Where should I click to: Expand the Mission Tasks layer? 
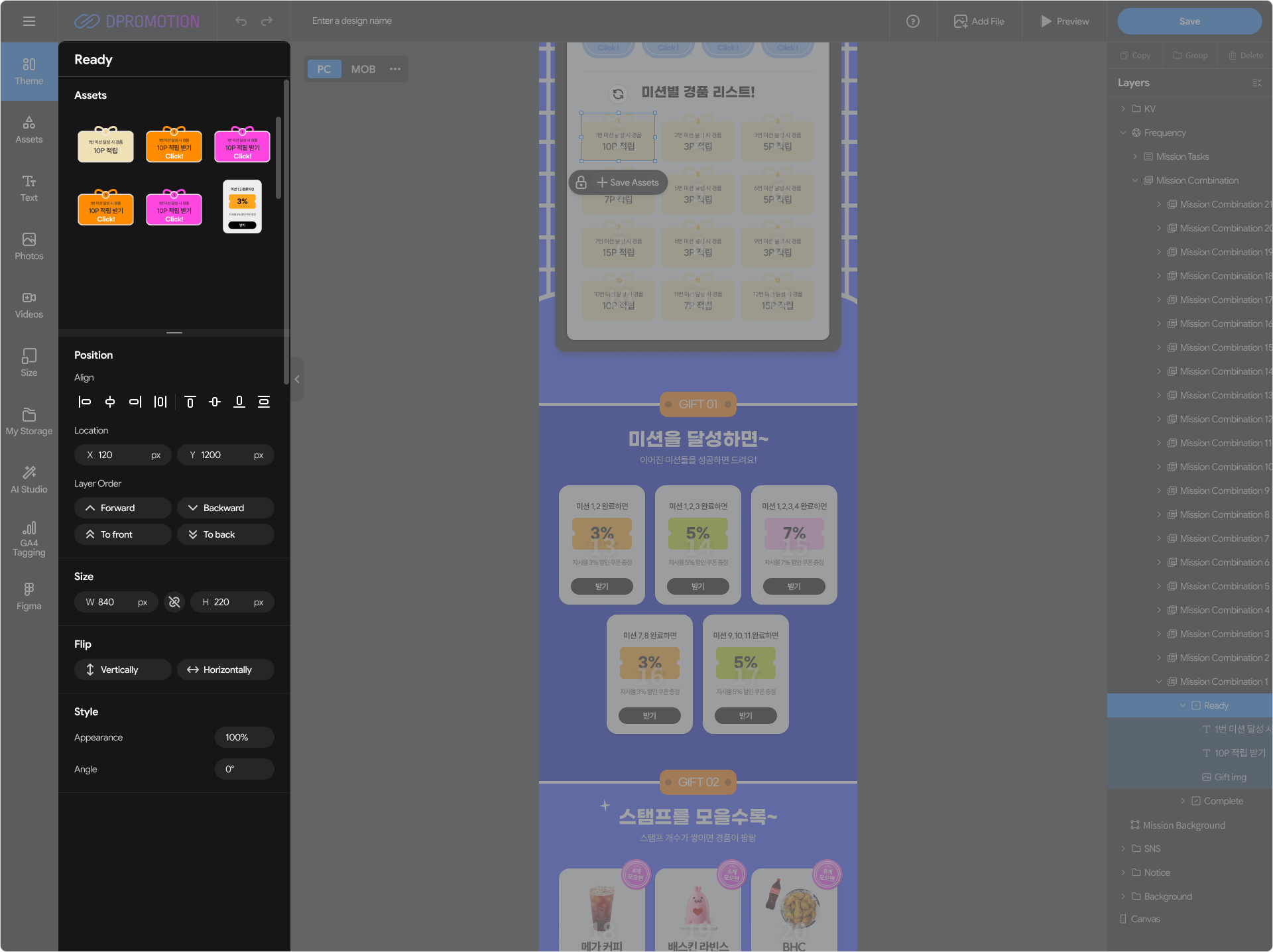click(x=1135, y=156)
